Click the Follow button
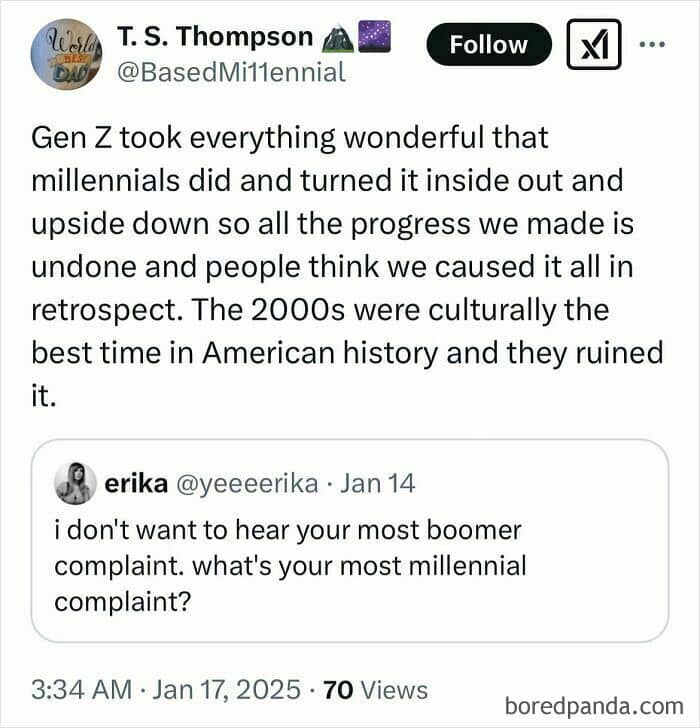Screen dimensions: 700x728 pos(489,45)
